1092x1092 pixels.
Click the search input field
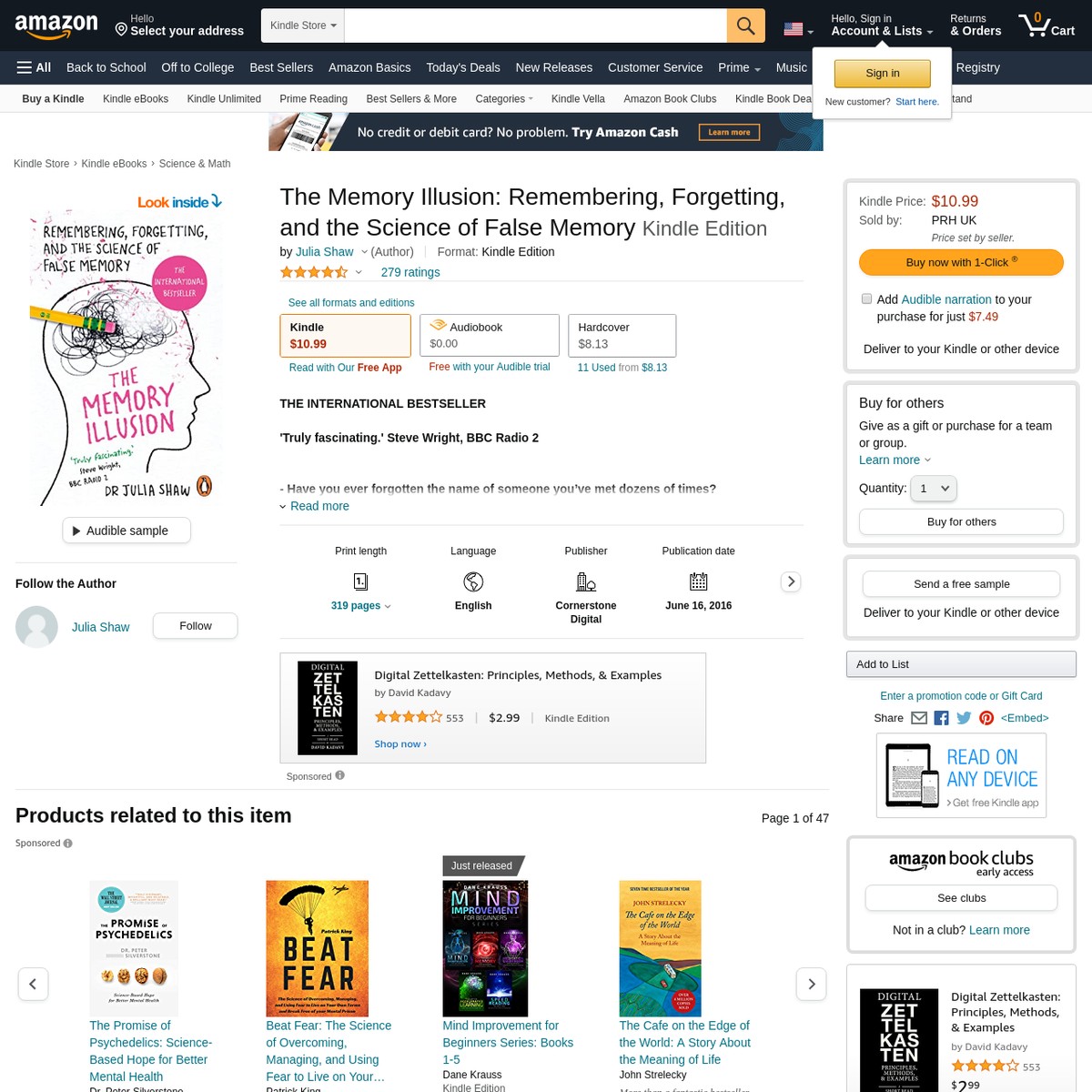click(x=536, y=25)
